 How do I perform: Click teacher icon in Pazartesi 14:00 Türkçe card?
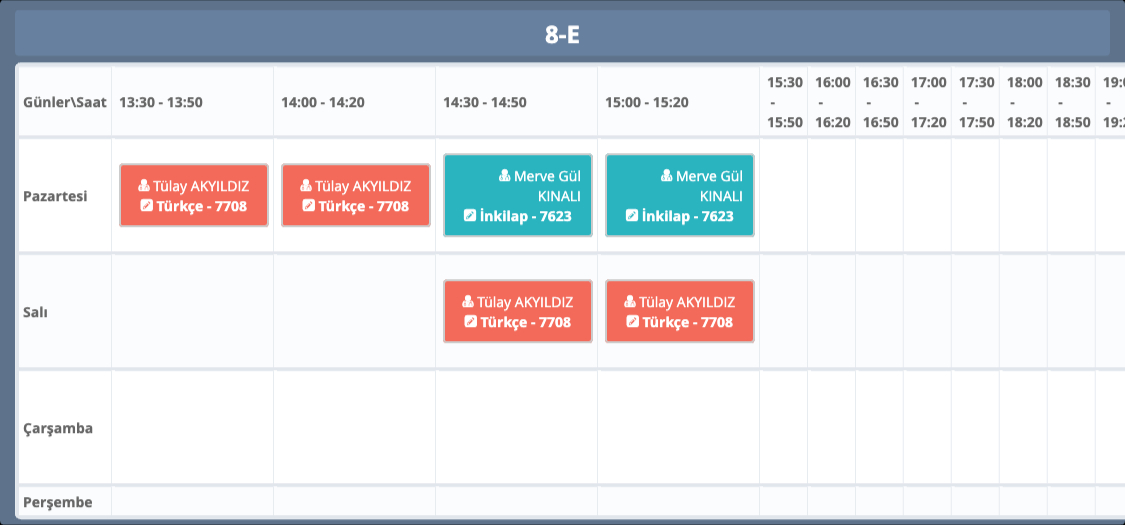[x=306, y=186]
